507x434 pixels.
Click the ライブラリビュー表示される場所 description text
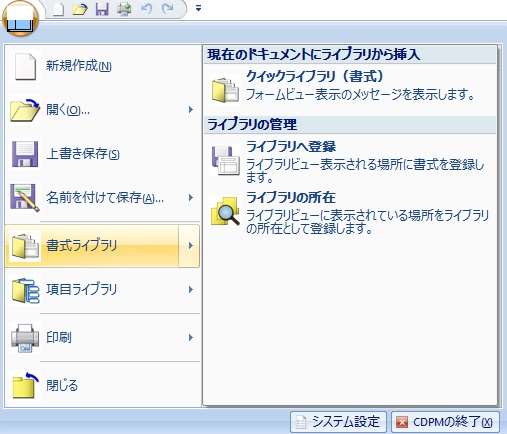coord(365,170)
